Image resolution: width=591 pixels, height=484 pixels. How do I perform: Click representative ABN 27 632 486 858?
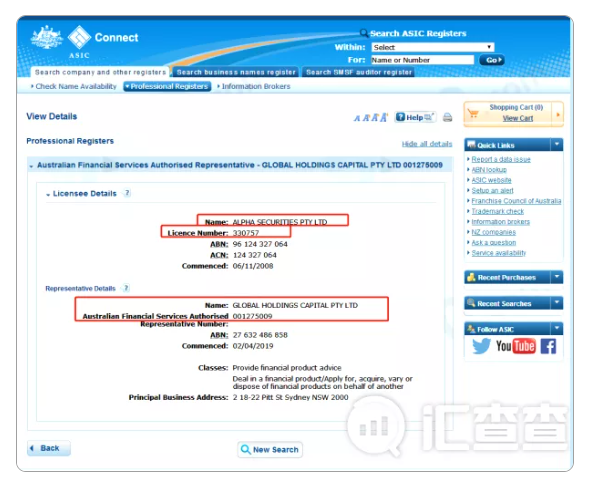coord(260,335)
